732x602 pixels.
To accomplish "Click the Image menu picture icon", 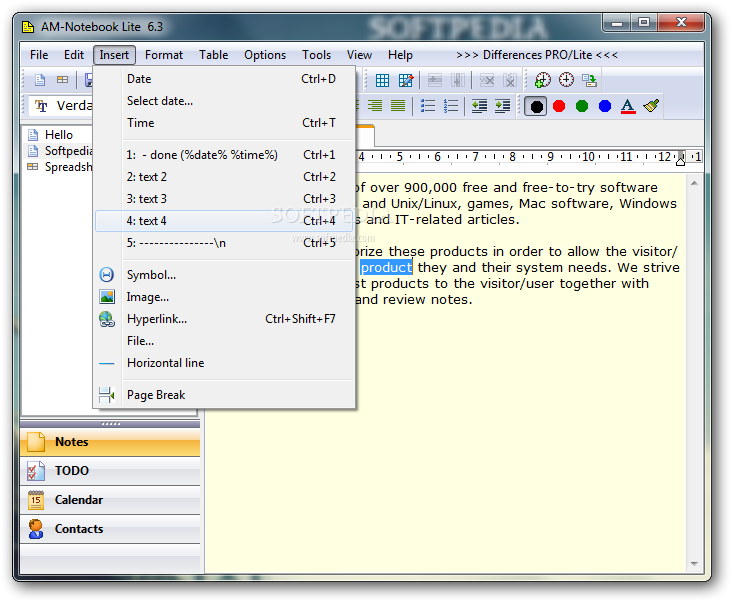I will click(107, 297).
